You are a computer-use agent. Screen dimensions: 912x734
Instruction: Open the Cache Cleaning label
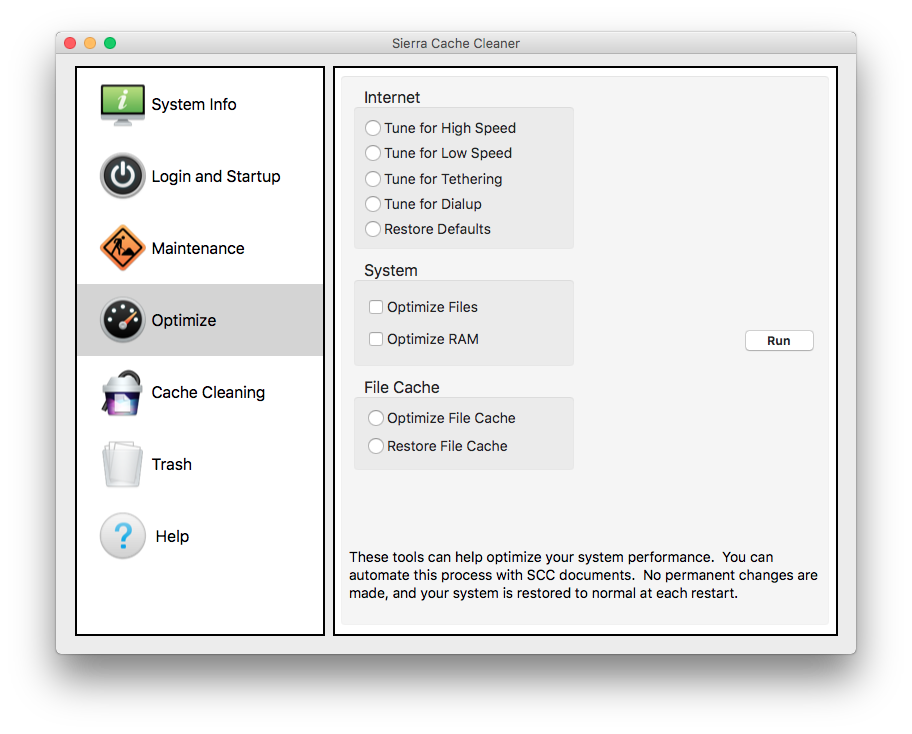(x=208, y=393)
